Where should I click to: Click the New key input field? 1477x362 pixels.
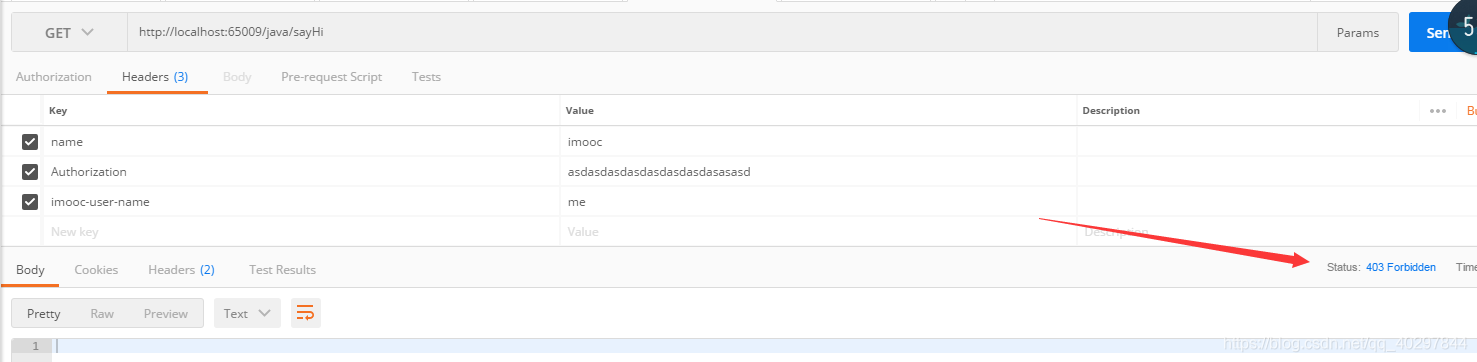(300, 231)
